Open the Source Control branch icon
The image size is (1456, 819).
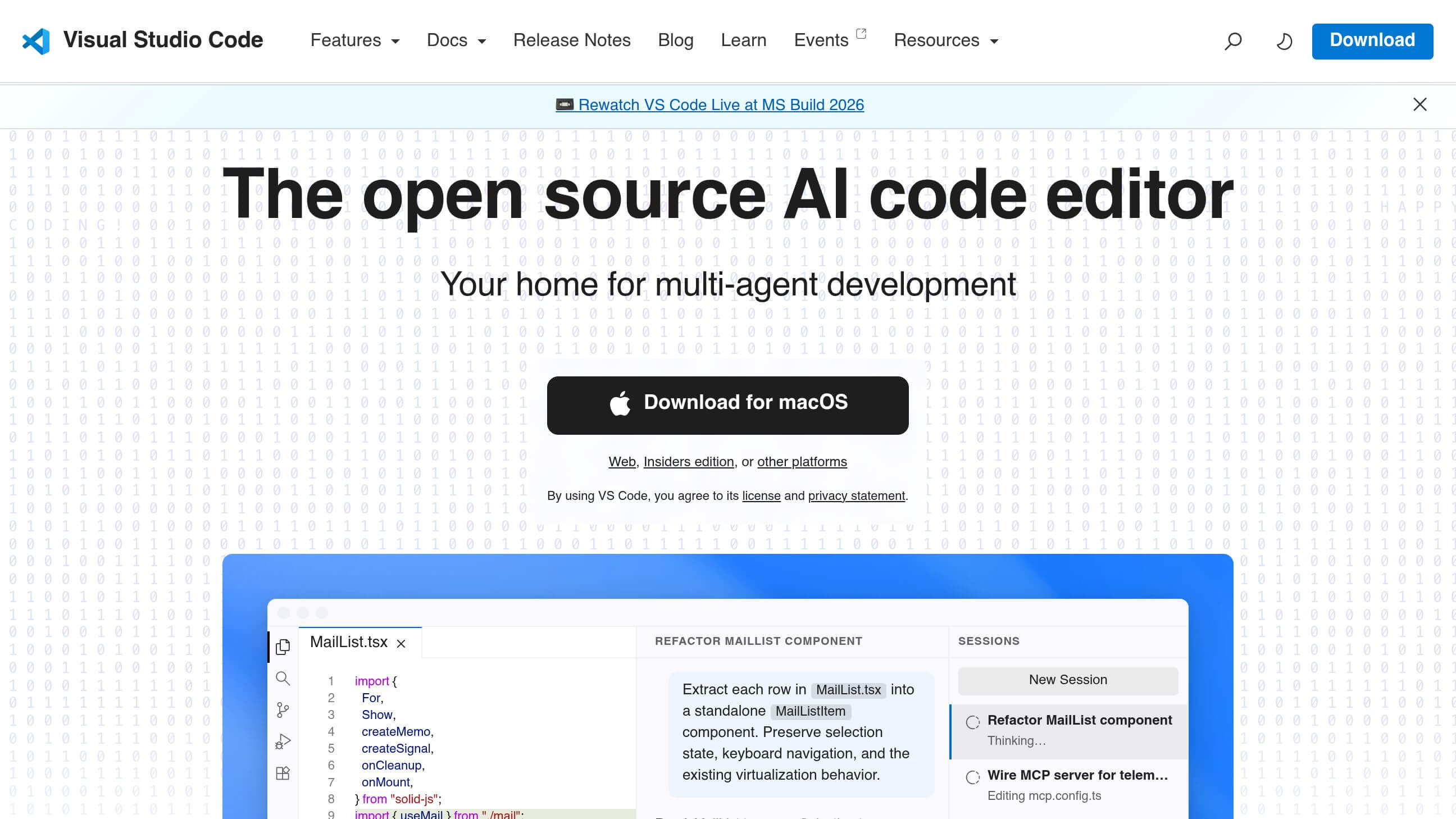283,710
